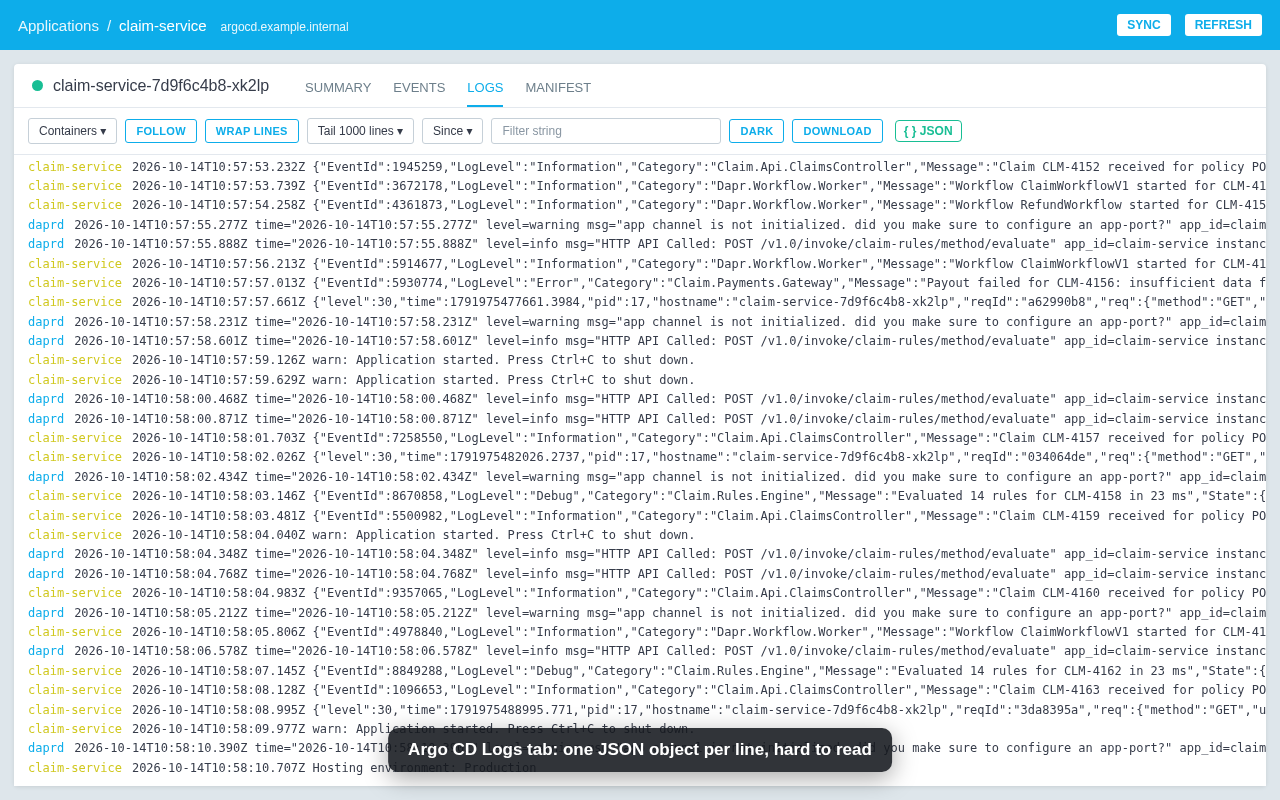Select log line at 10:57:59.126Z Application started

click(x=640, y=360)
